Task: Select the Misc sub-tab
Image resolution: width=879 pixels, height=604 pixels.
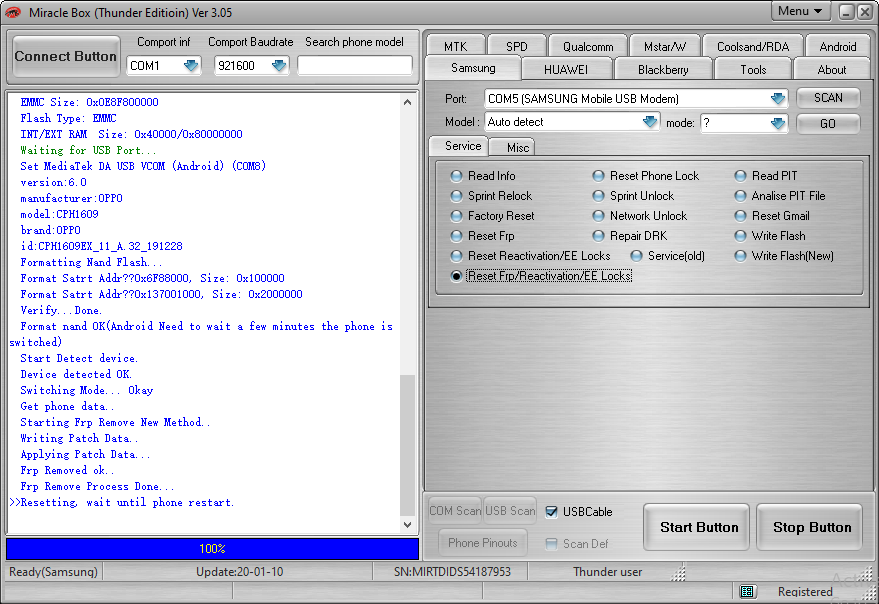Action: pyautogui.click(x=513, y=147)
